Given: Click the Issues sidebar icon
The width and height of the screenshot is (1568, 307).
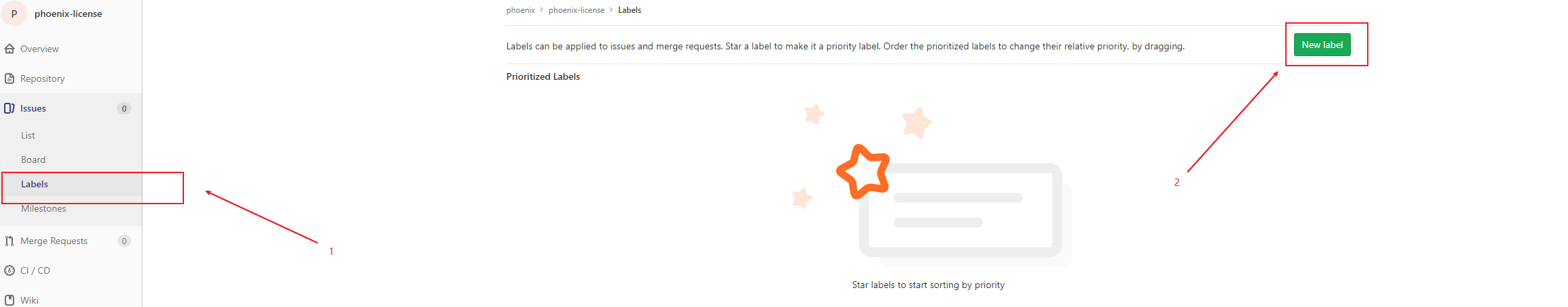Looking at the screenshot, I should 9,108.
